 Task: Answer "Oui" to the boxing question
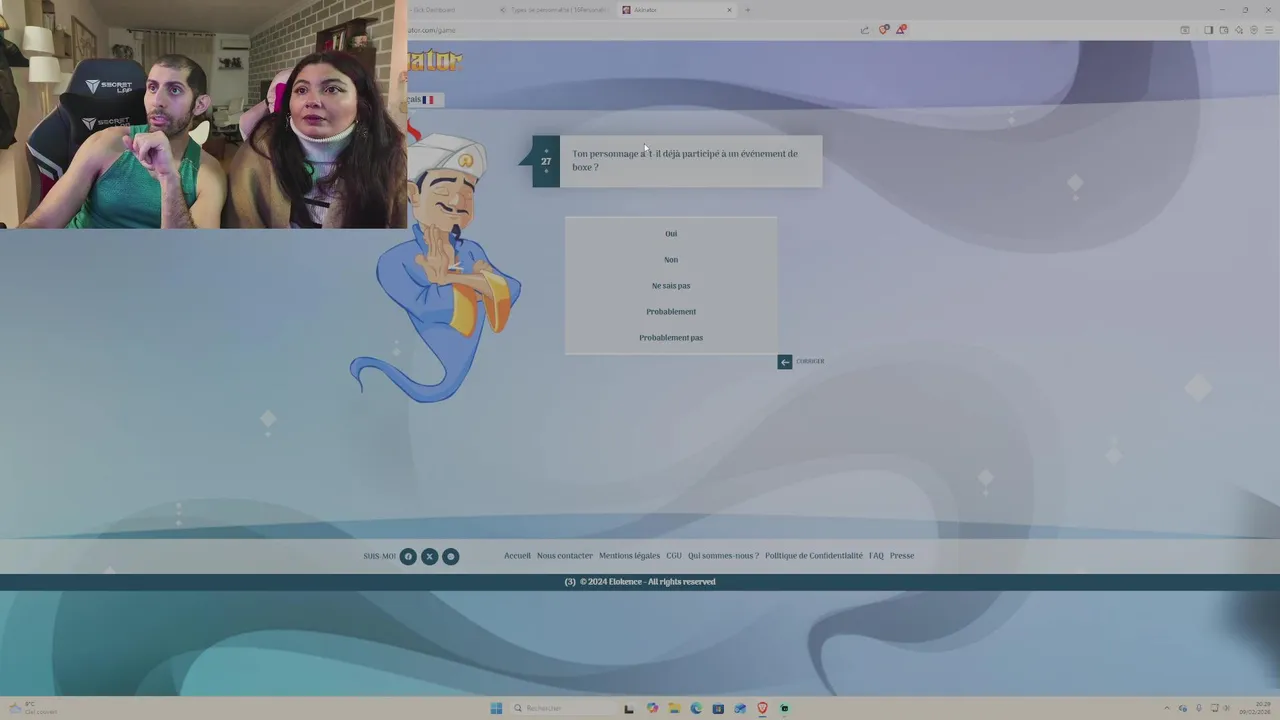pyautogui.click(x=671, y=234)
